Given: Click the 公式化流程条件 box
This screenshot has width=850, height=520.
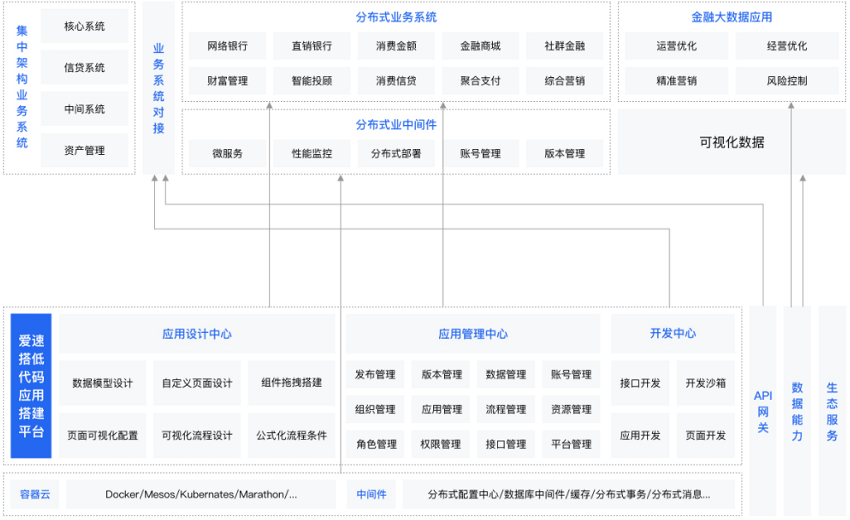Looking at the screenshot, I should pos(291,435).
